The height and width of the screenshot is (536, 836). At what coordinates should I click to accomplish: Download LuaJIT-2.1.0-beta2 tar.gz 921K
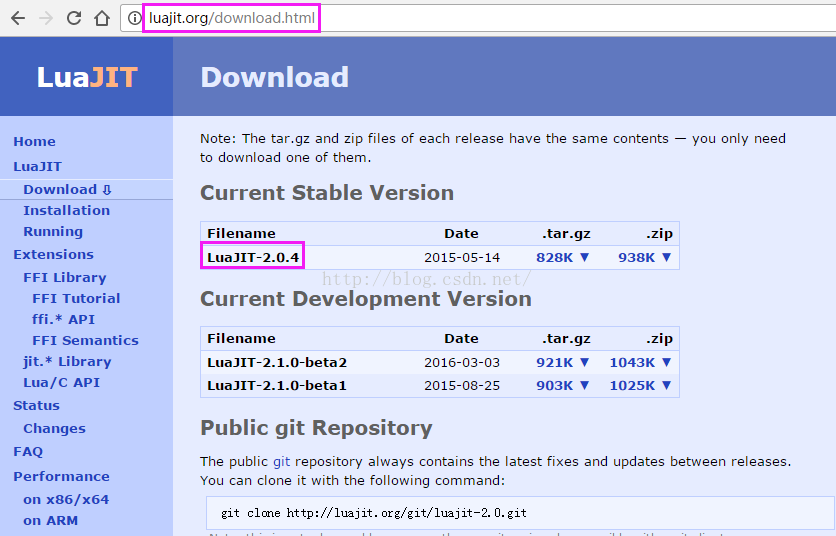click(562, 362)
